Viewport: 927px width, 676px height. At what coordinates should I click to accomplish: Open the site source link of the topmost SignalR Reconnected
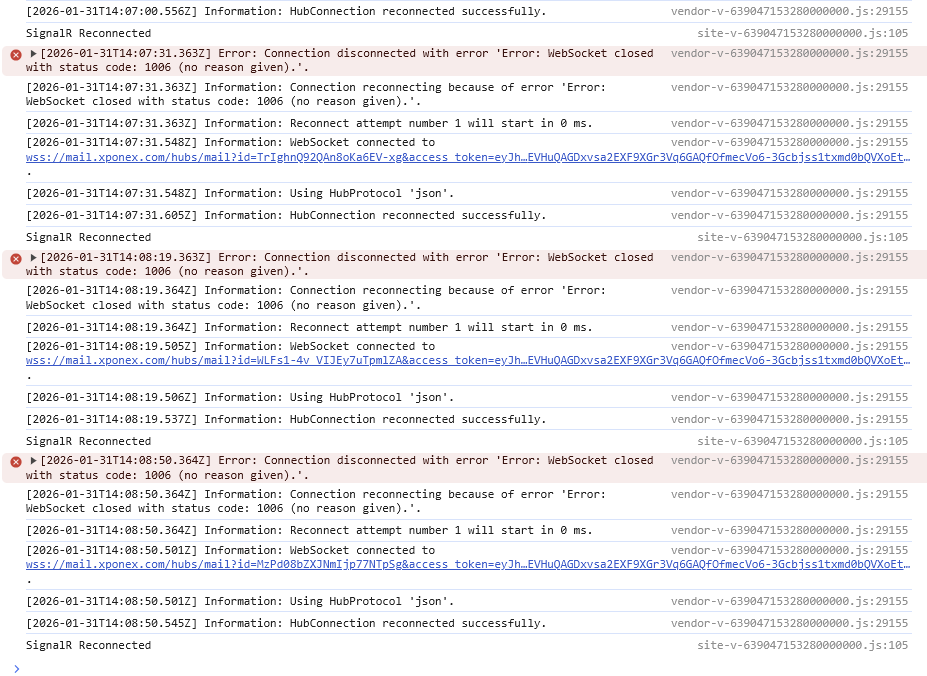click(x=802, y=33)
